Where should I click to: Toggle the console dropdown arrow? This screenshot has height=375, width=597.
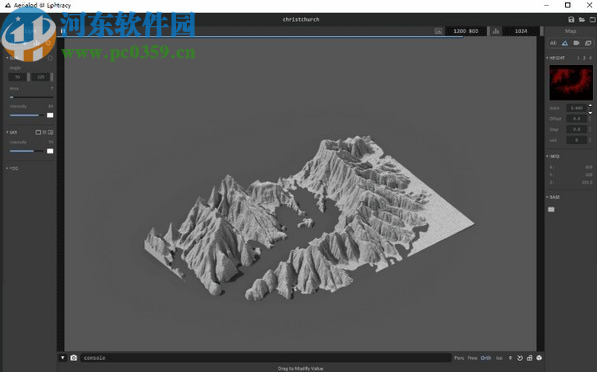63,358
